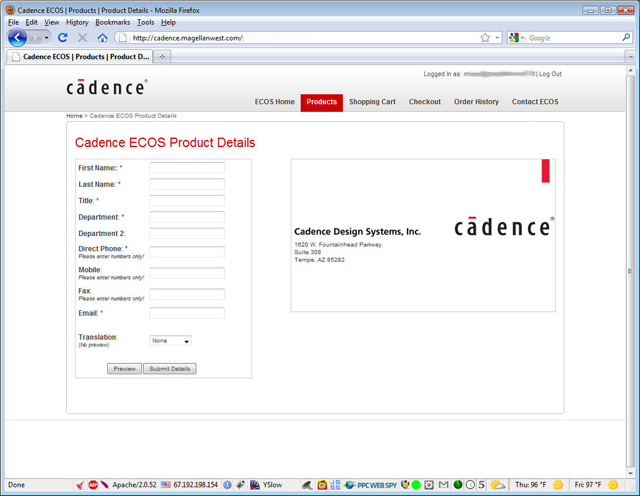The image size is (640, 496).
Task: Focus the Direct Phone input field
Action: coord(187,252)
